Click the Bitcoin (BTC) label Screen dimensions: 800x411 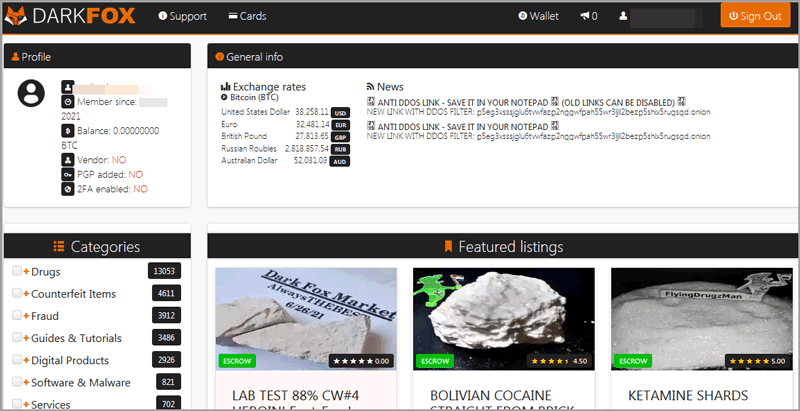click(x=254, y=97)
